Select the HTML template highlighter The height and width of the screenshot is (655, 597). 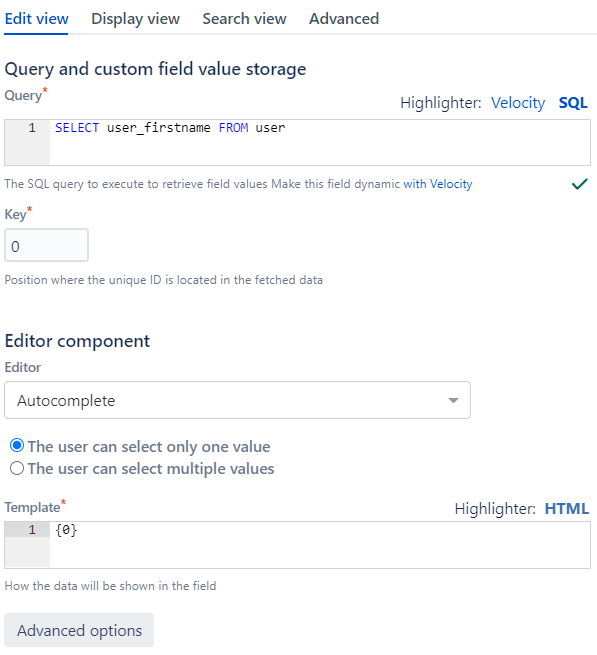(567, 508)
